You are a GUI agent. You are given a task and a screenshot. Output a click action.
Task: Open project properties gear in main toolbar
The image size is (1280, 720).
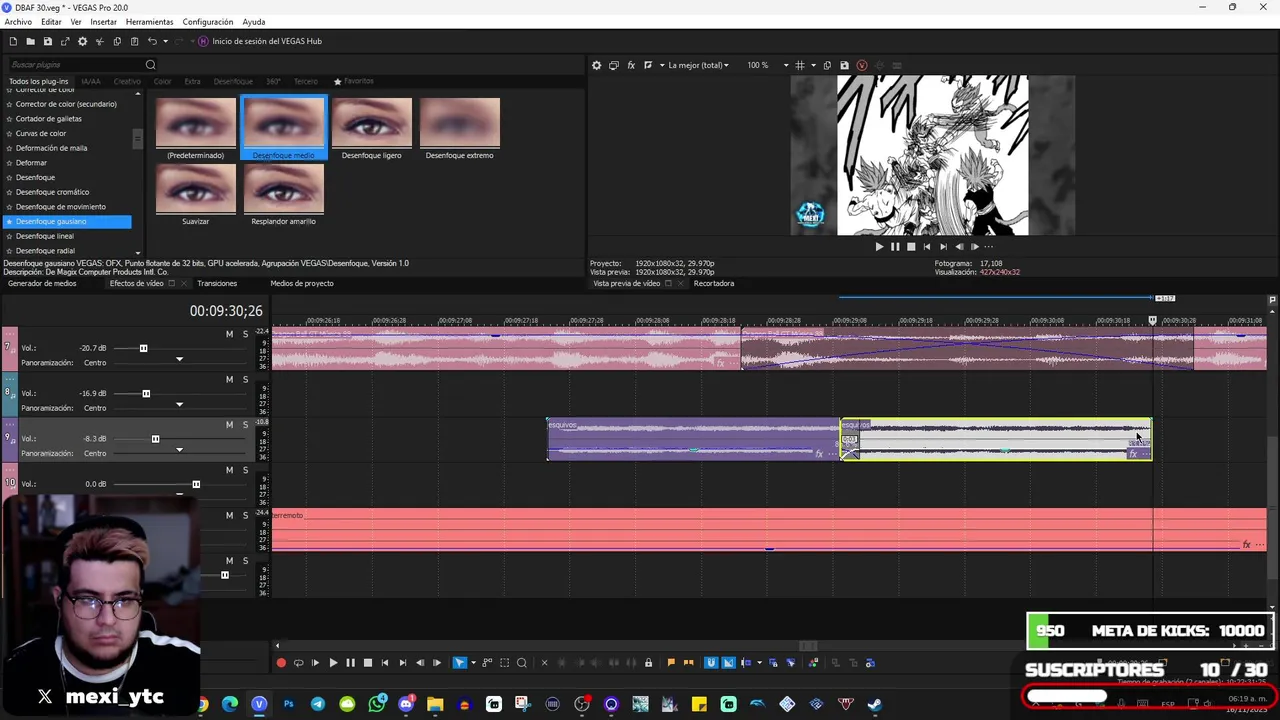[82, 41]
